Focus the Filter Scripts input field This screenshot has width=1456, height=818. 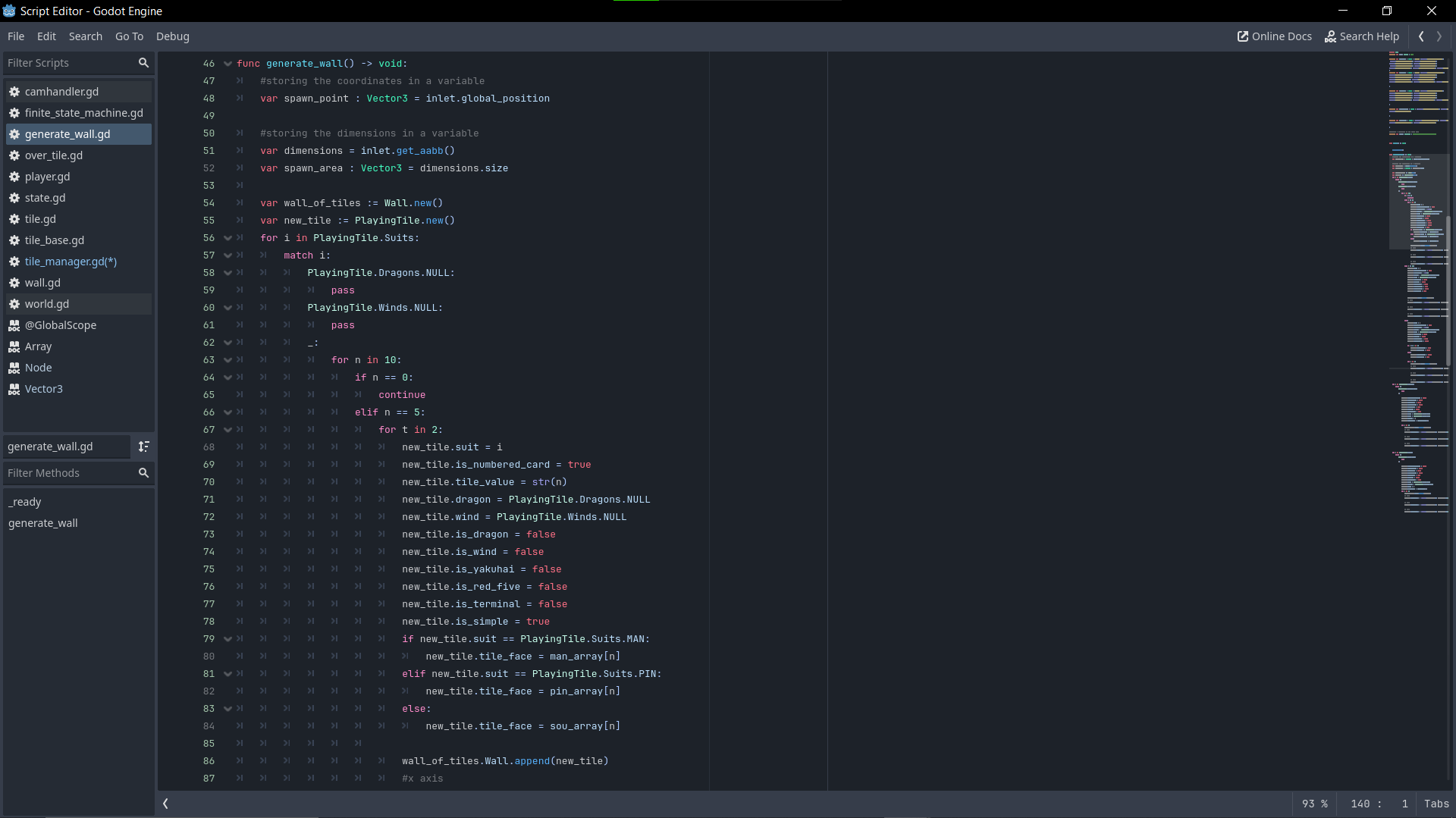click(68, 63)
